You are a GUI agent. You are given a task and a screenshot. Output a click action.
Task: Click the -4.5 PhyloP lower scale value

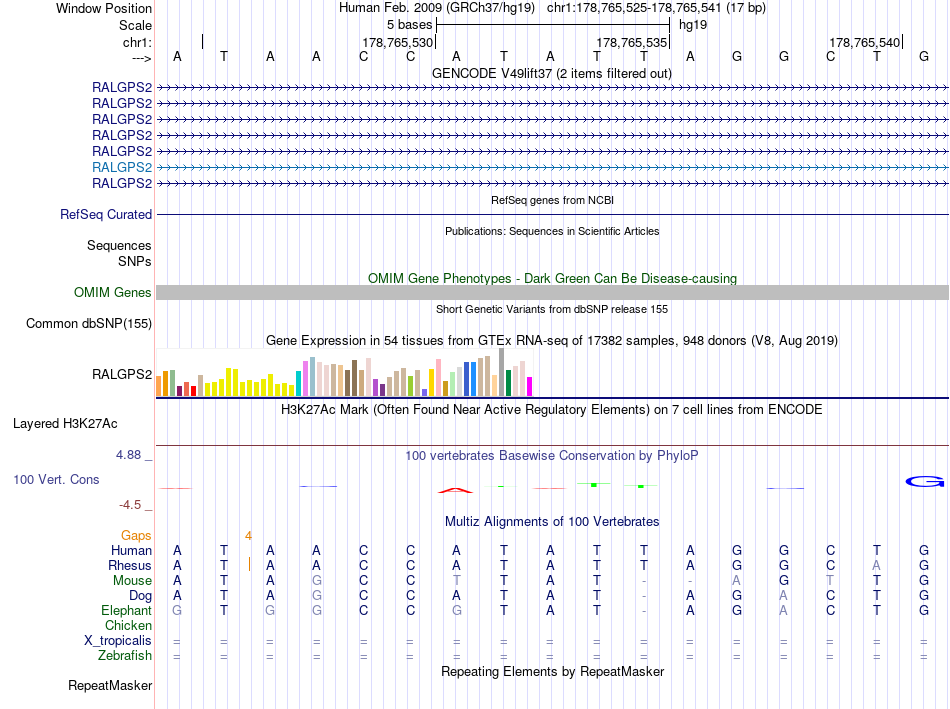click(x=130, y=505)
